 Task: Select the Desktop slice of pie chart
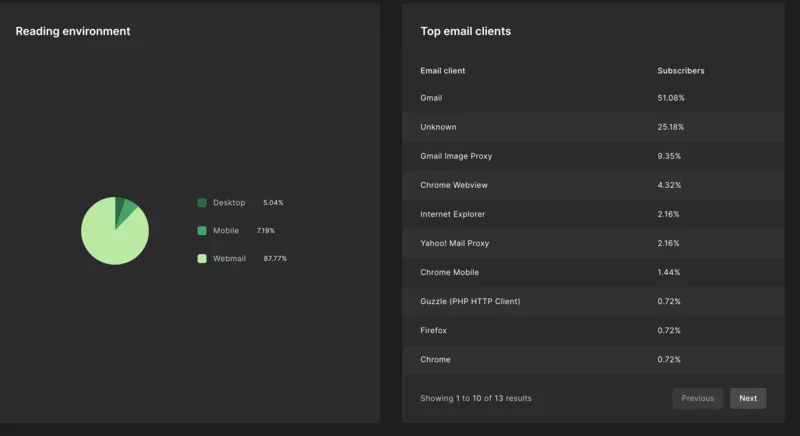pos(119,209)
